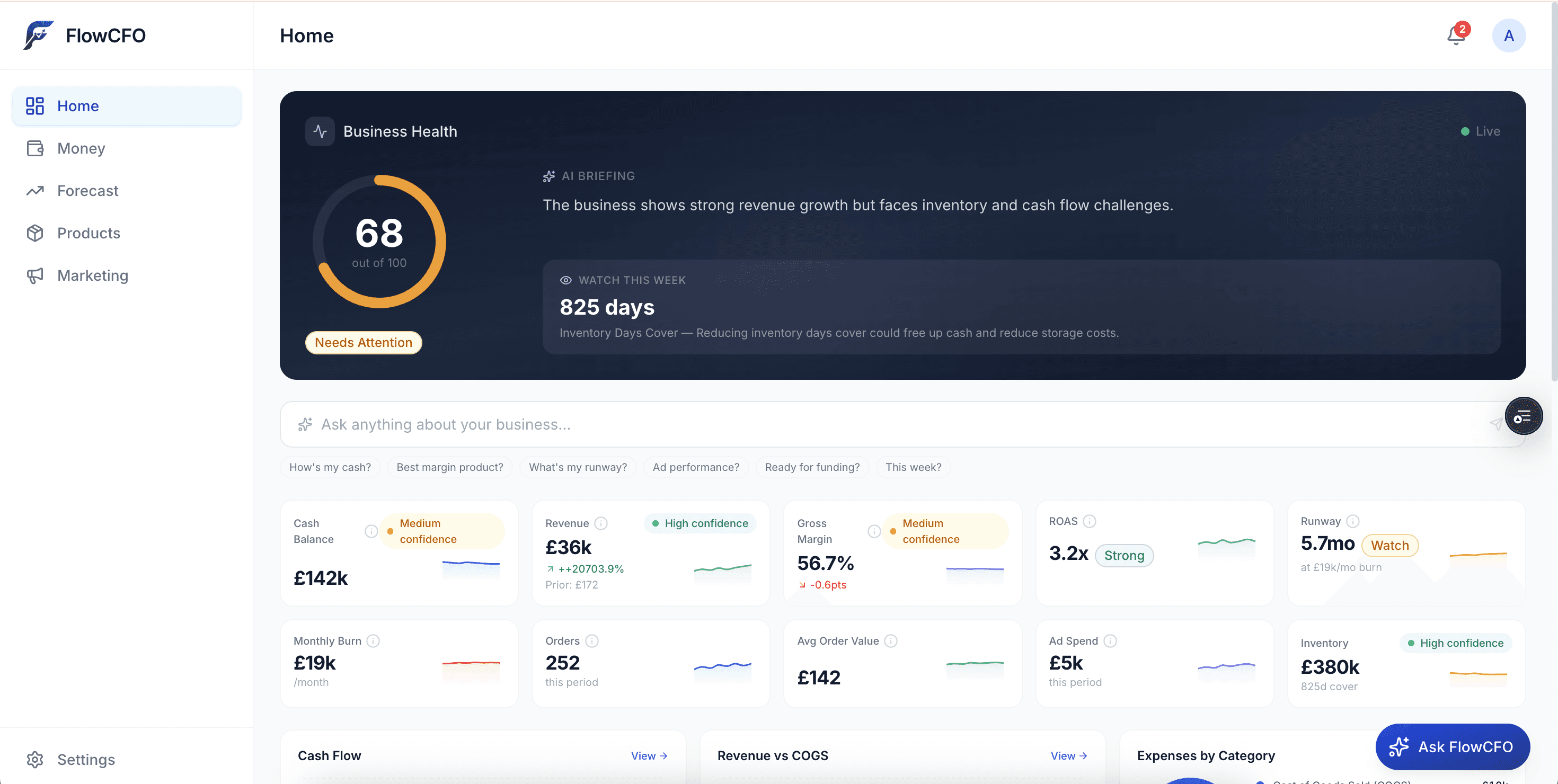Click the Business Health pulse icon
1558x784 pixels.
point(320,131)
